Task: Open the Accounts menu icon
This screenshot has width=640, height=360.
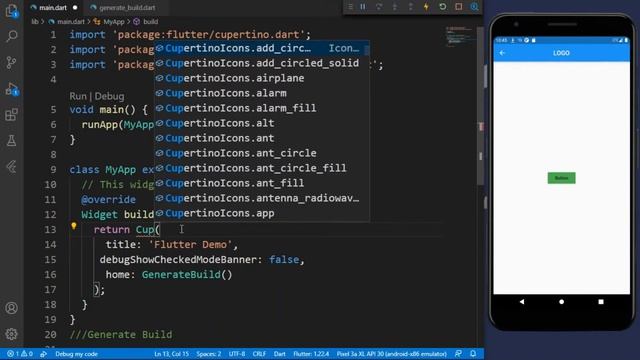Action: pos(11,308)
